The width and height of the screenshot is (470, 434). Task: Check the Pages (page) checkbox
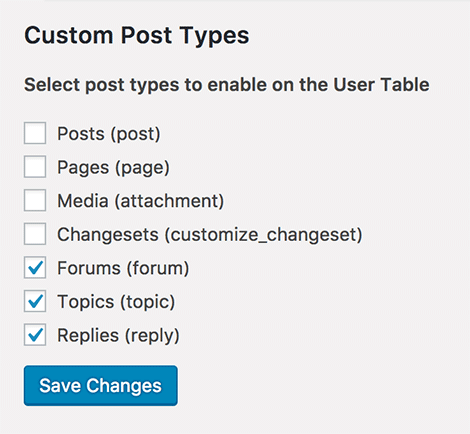point(35,167)
